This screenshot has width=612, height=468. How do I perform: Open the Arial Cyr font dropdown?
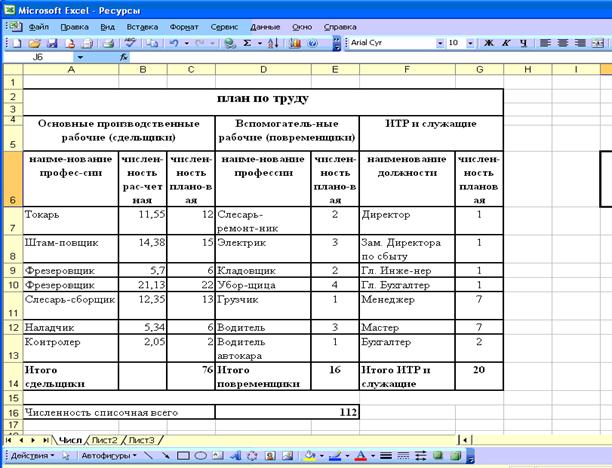tap(440, 43)
